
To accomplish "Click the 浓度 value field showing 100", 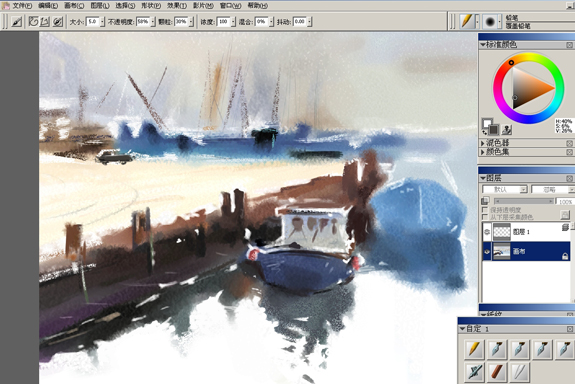I will click(223, 22).
